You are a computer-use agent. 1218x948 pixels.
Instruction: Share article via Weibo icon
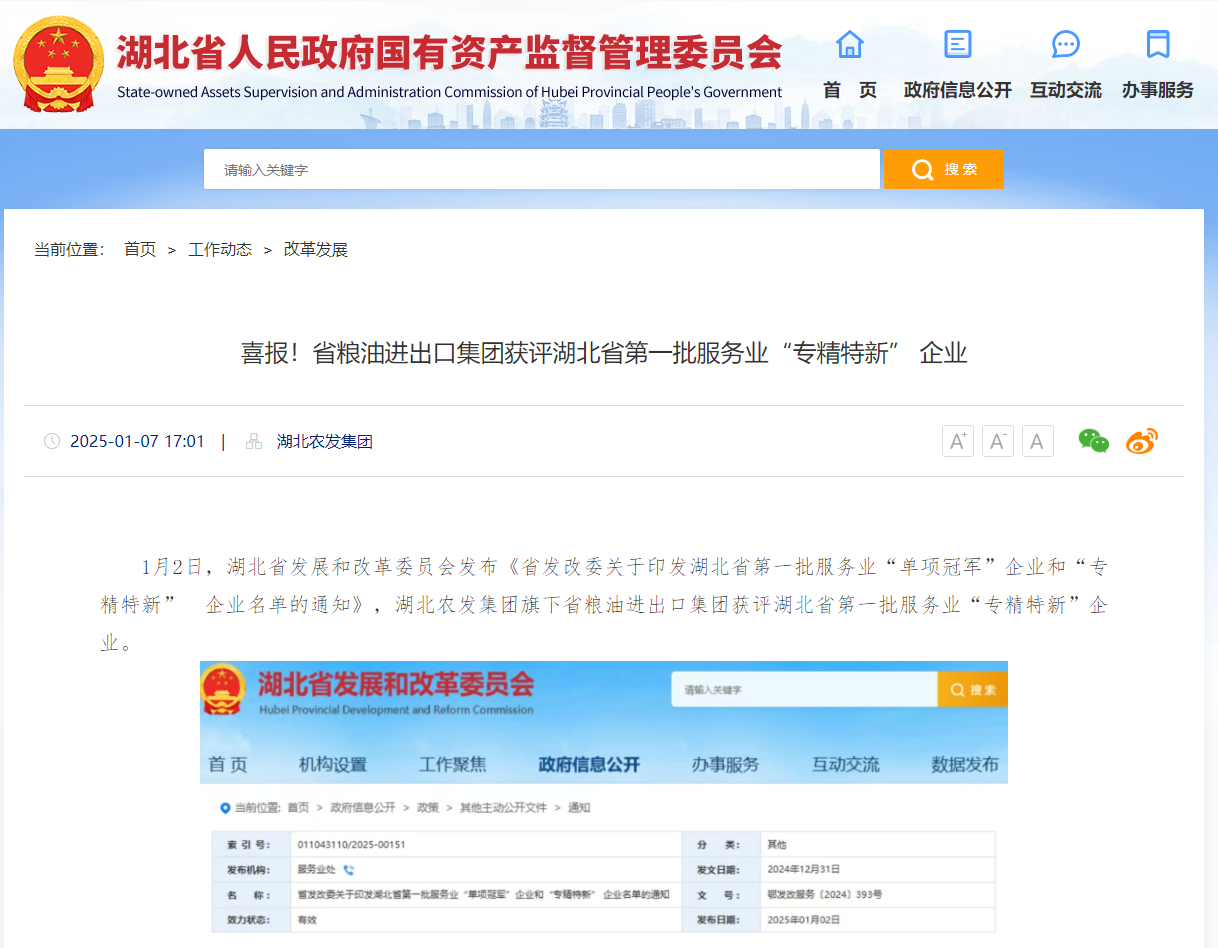click(1141, 441)
